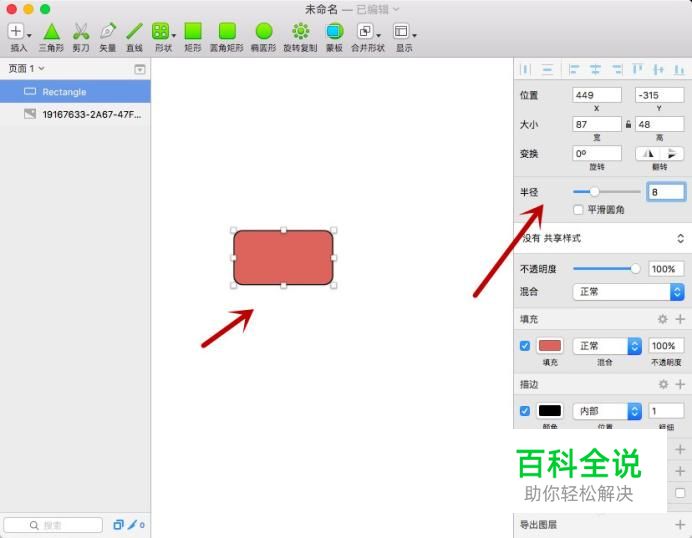Screen dimensions: 692x538
Task: Uncheck the border (描边) enable checkbox
Action: 525,411
